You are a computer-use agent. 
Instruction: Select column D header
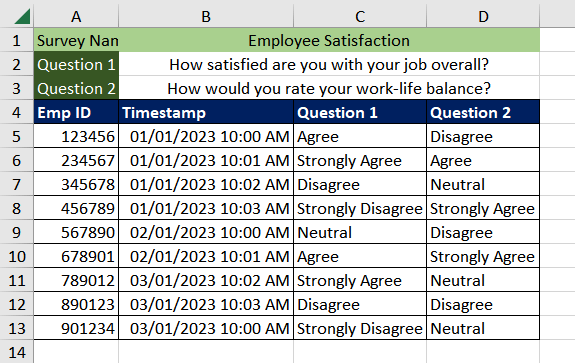click(x=483, y=16)
